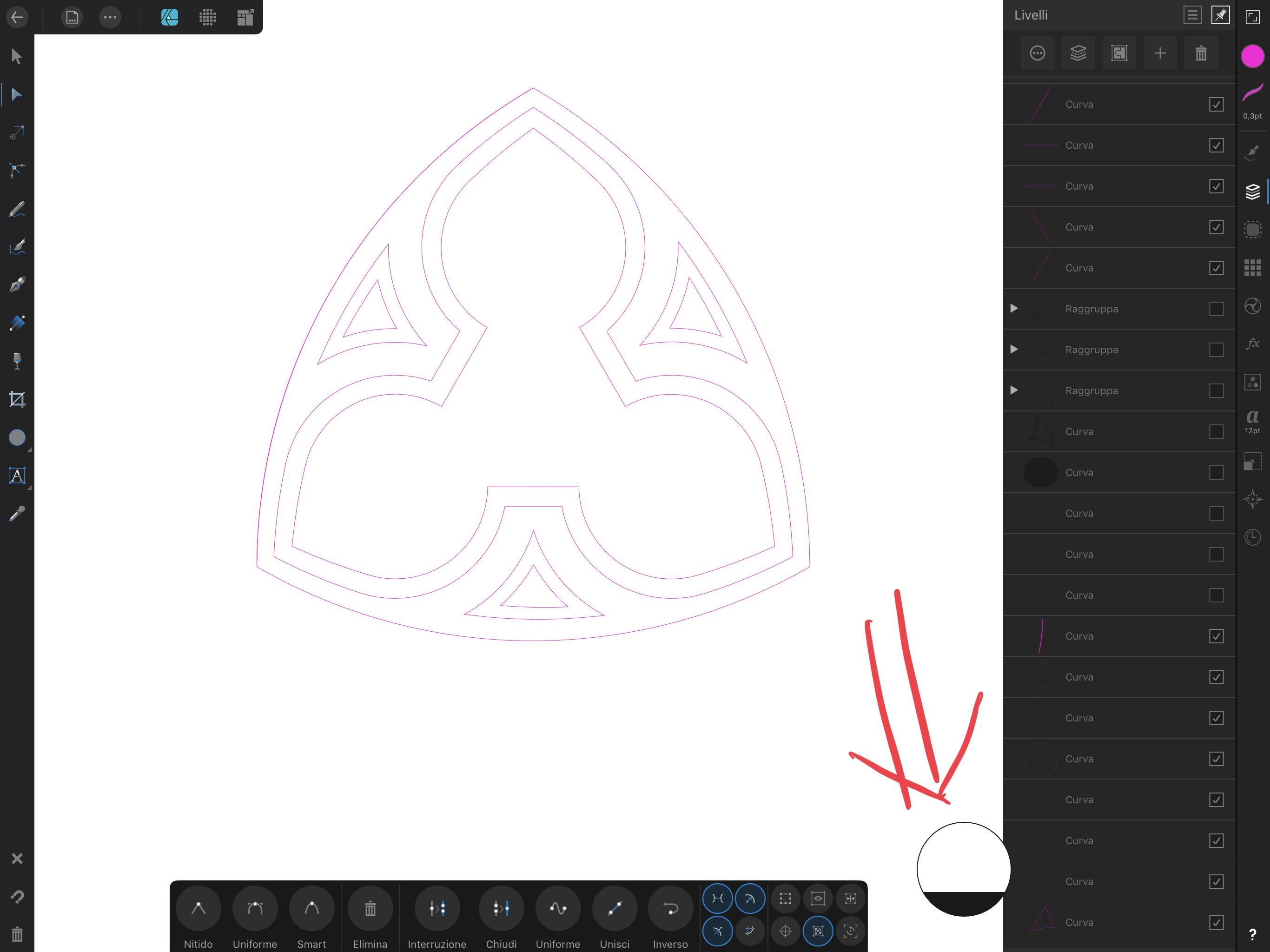Screen dimensions: 1270x952
Task: Show Curva layer with dark fin thumbnail
Action: point(1216,431)
